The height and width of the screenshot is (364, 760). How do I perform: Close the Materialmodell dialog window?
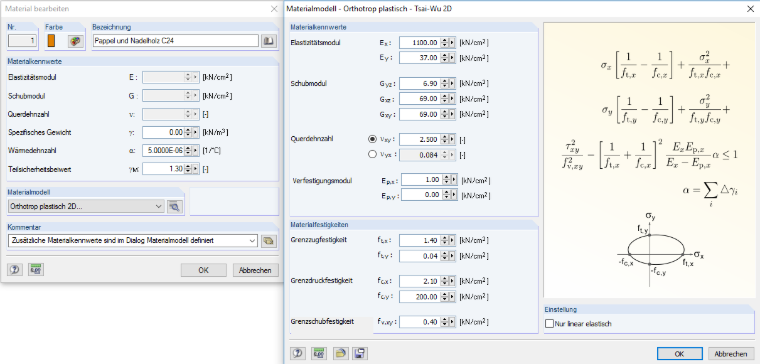tap(750, 8)
